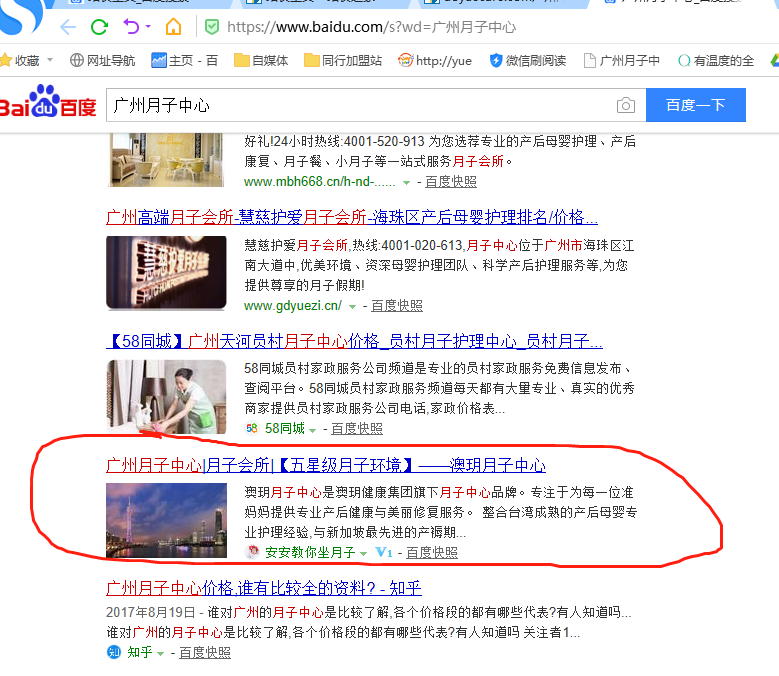Go to the browser home page icon
Image resolution: width=779 pixels, height=676 pixels.
coord(173,26)
